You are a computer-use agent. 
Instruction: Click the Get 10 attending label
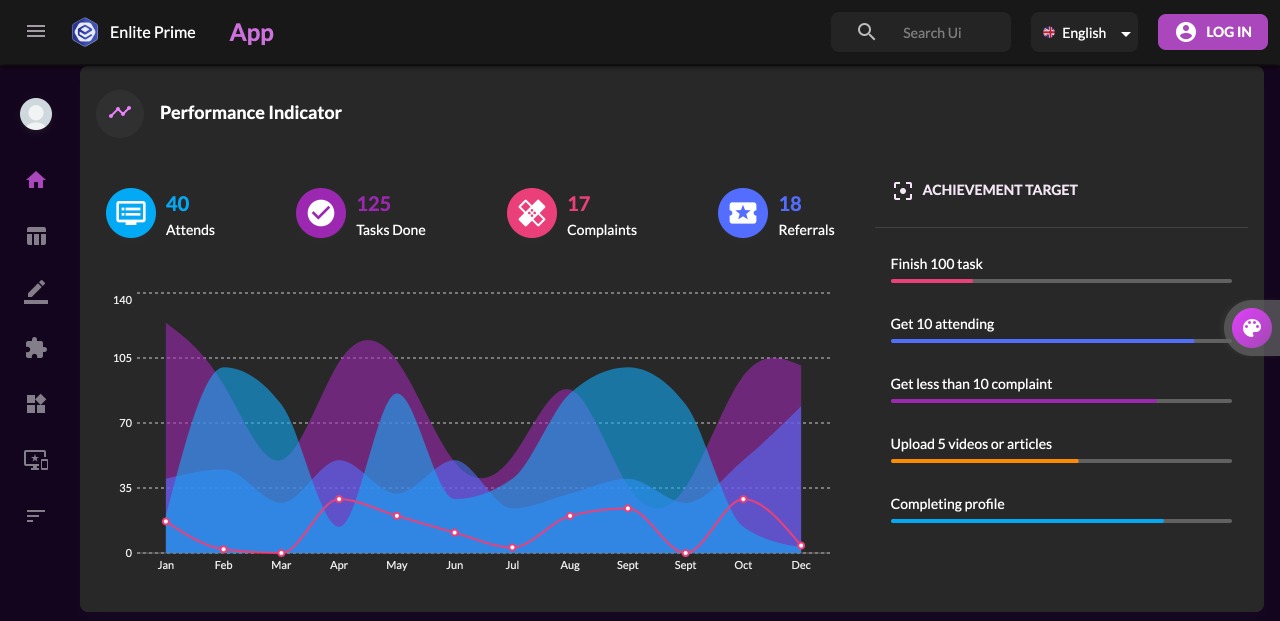943,324
